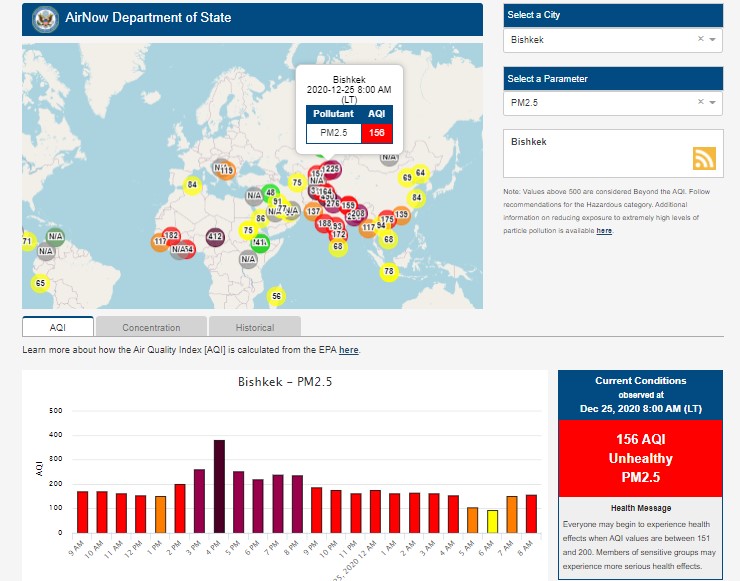Select the yellow 56 map marker
The image size is (740, 581).
coord(277,296)
